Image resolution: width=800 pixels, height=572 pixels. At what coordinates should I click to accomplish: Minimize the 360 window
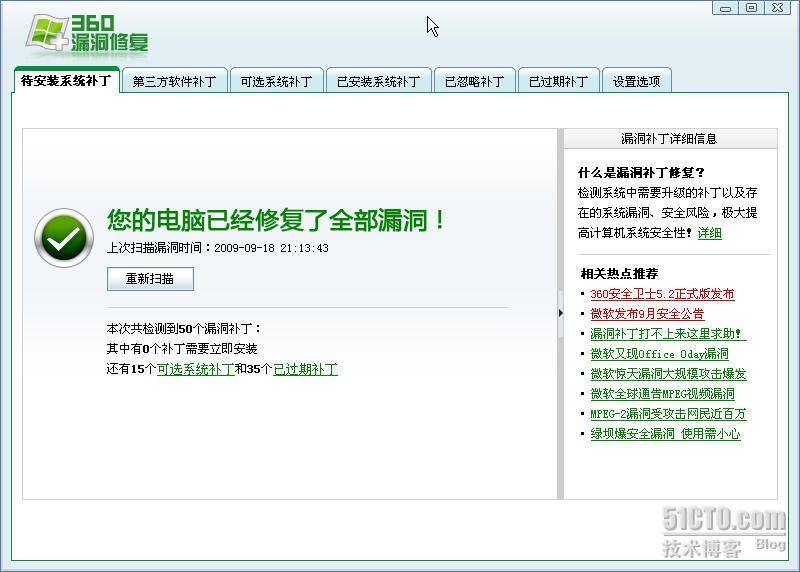[x=726, y=8]
